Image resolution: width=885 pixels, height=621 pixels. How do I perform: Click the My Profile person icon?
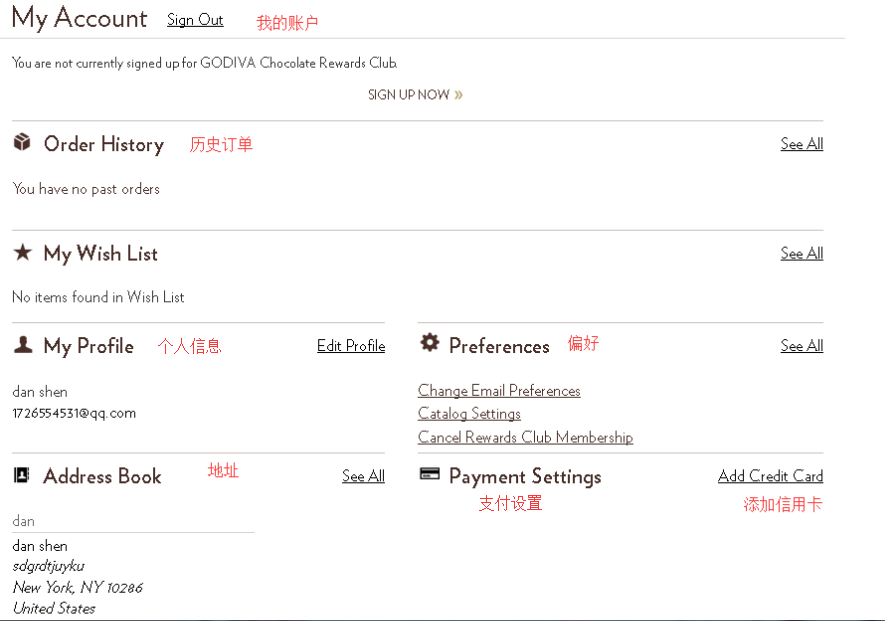coord(22,345)
